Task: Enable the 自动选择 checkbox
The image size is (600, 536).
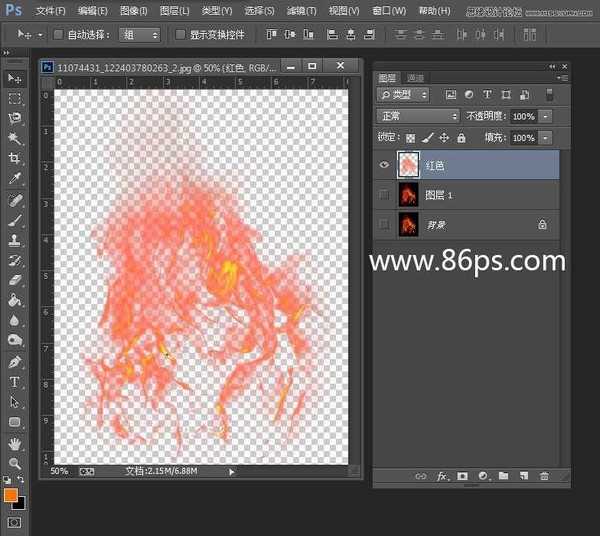Action: click(58, 34)
